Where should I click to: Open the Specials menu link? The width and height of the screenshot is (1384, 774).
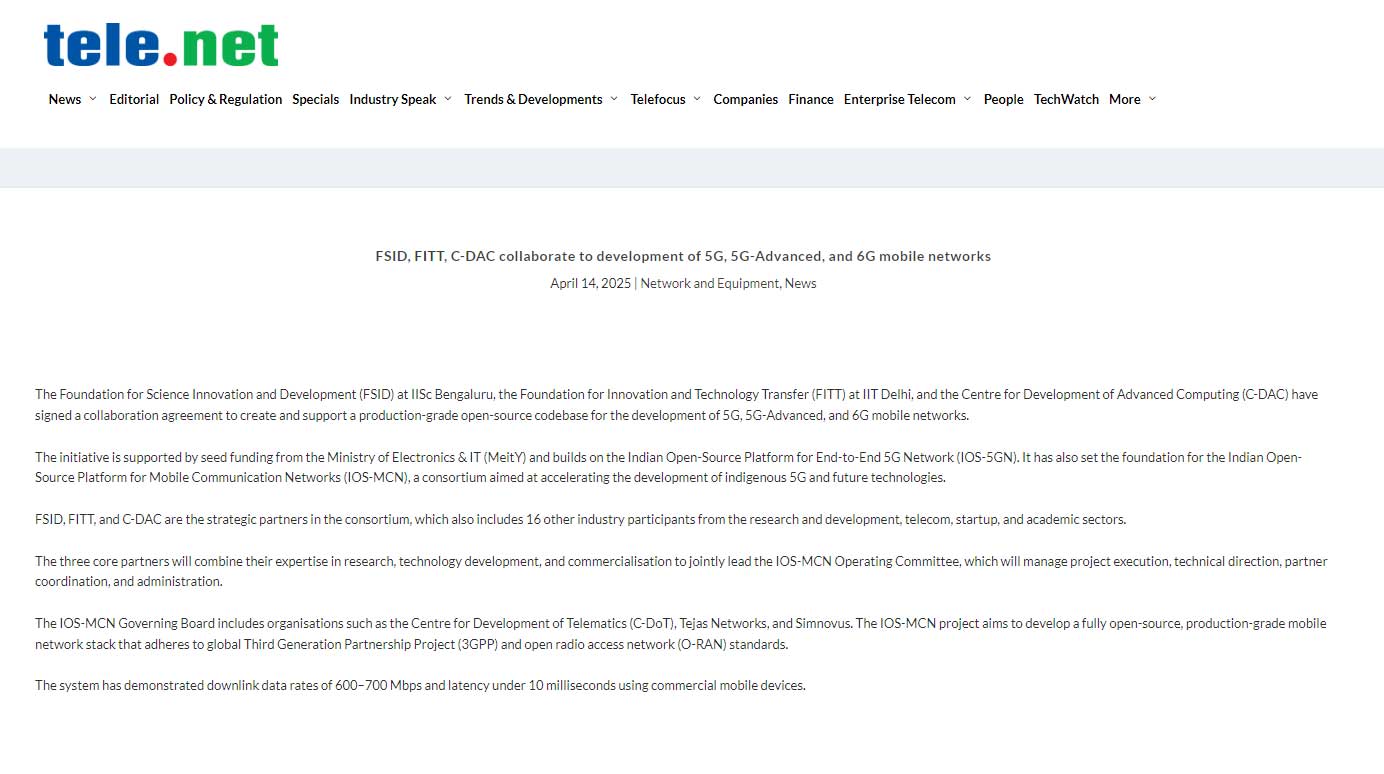click(x=315, y=99)
